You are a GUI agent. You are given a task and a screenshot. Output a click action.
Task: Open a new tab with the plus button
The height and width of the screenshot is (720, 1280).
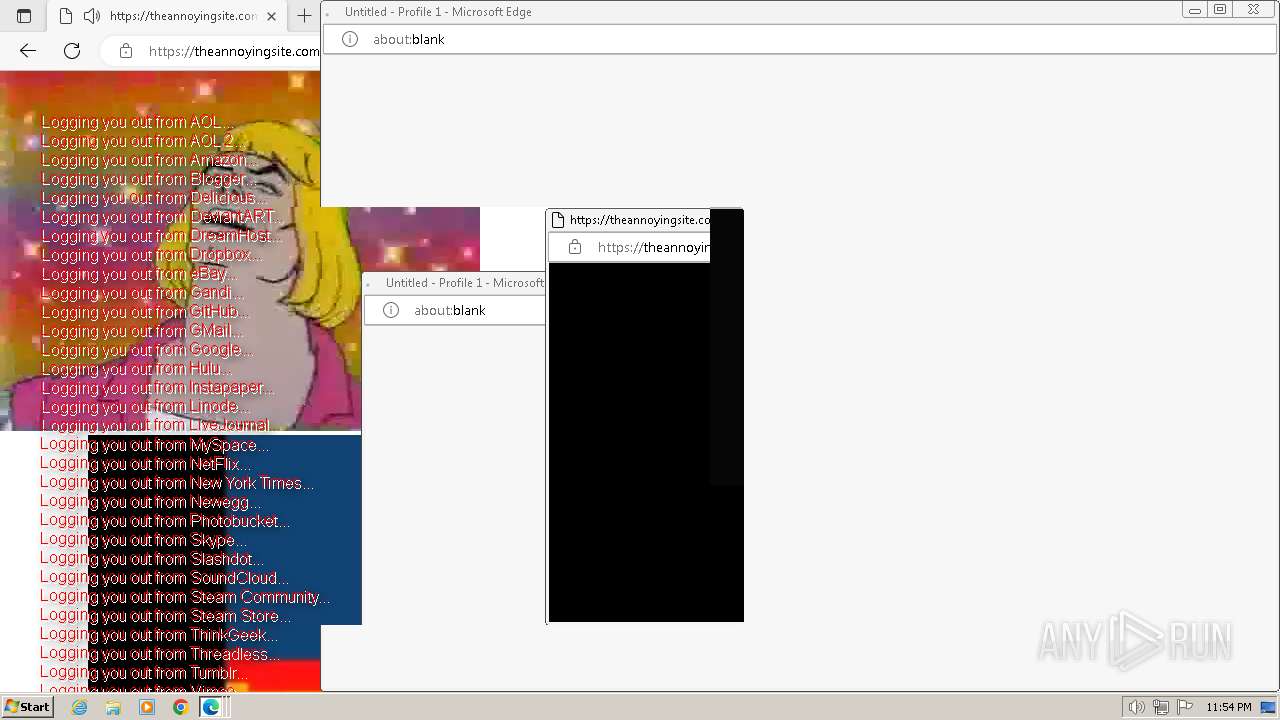pyautogui.click(x=304, y=16)
